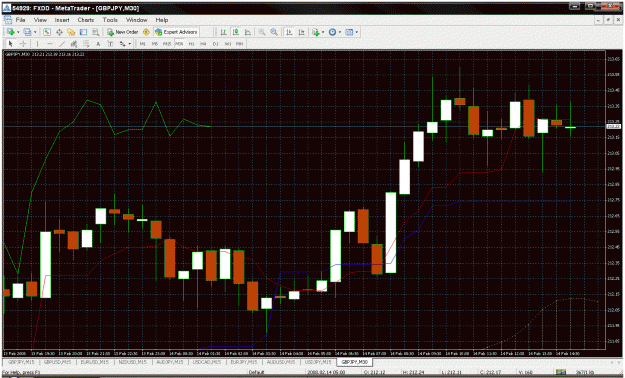The height and width of the screenshot is (378, 625).
Task: Expand the Periods dropdown arrow
Action: [x=340, y=32]
